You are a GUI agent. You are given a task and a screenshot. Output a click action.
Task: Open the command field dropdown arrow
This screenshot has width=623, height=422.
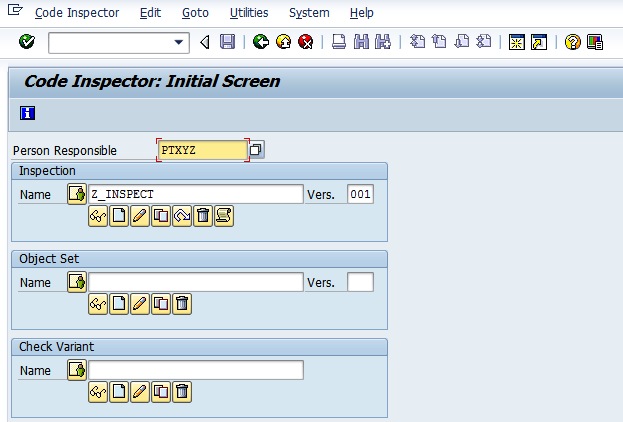(179, 42)
